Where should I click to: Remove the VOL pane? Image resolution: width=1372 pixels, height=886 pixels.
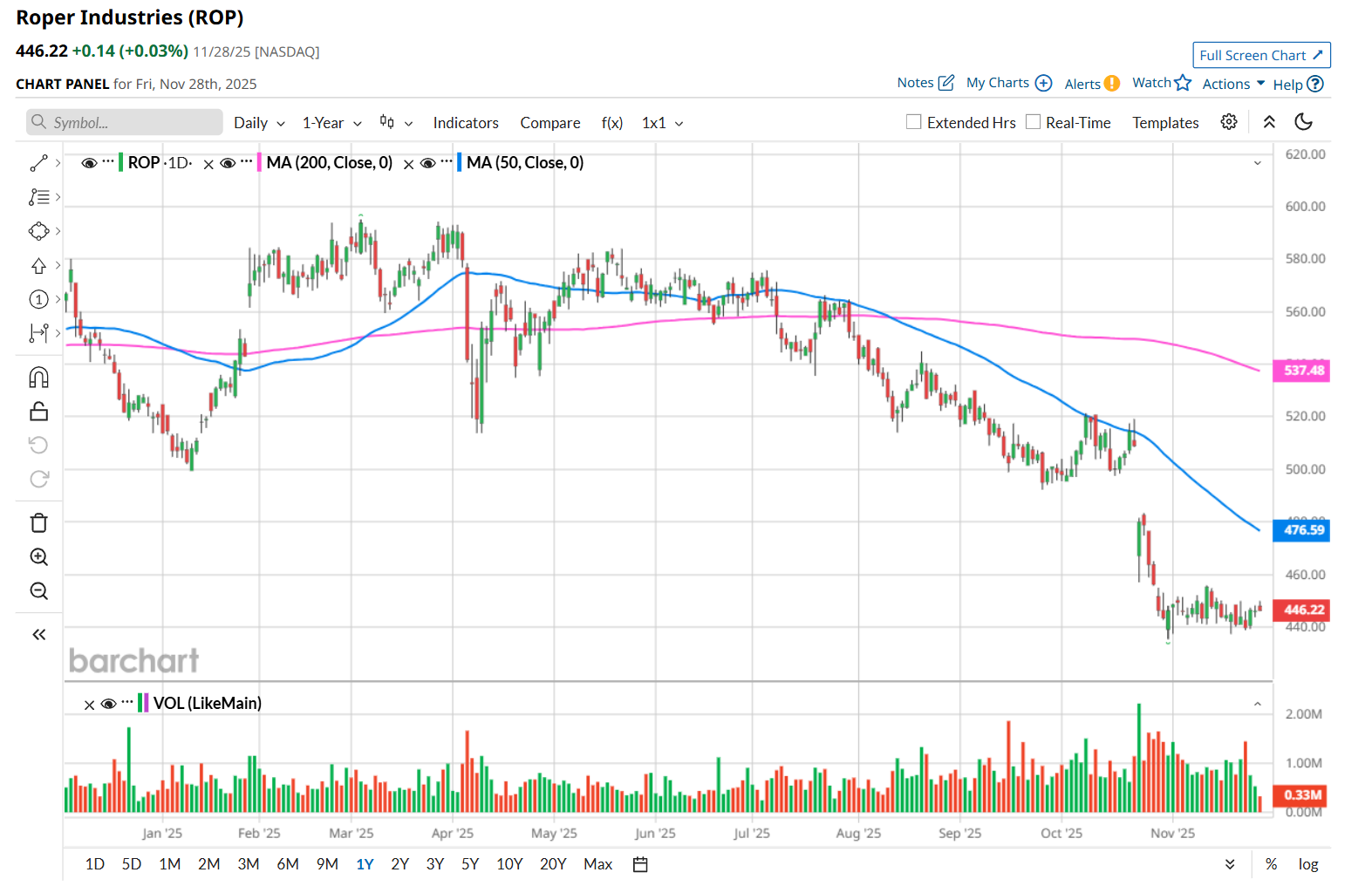[x=89, y=705]
